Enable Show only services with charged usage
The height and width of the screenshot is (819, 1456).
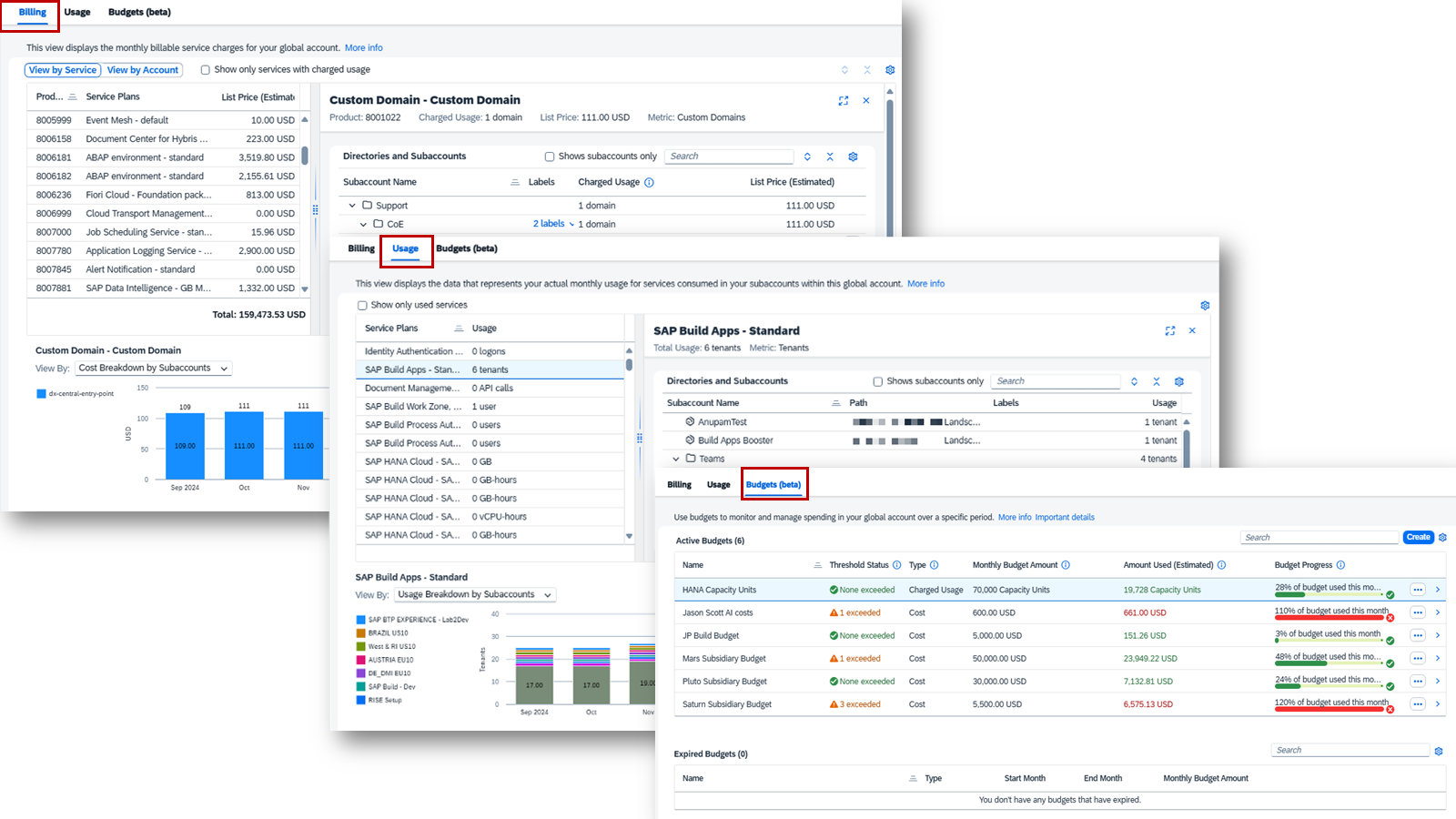pos(206,70)
